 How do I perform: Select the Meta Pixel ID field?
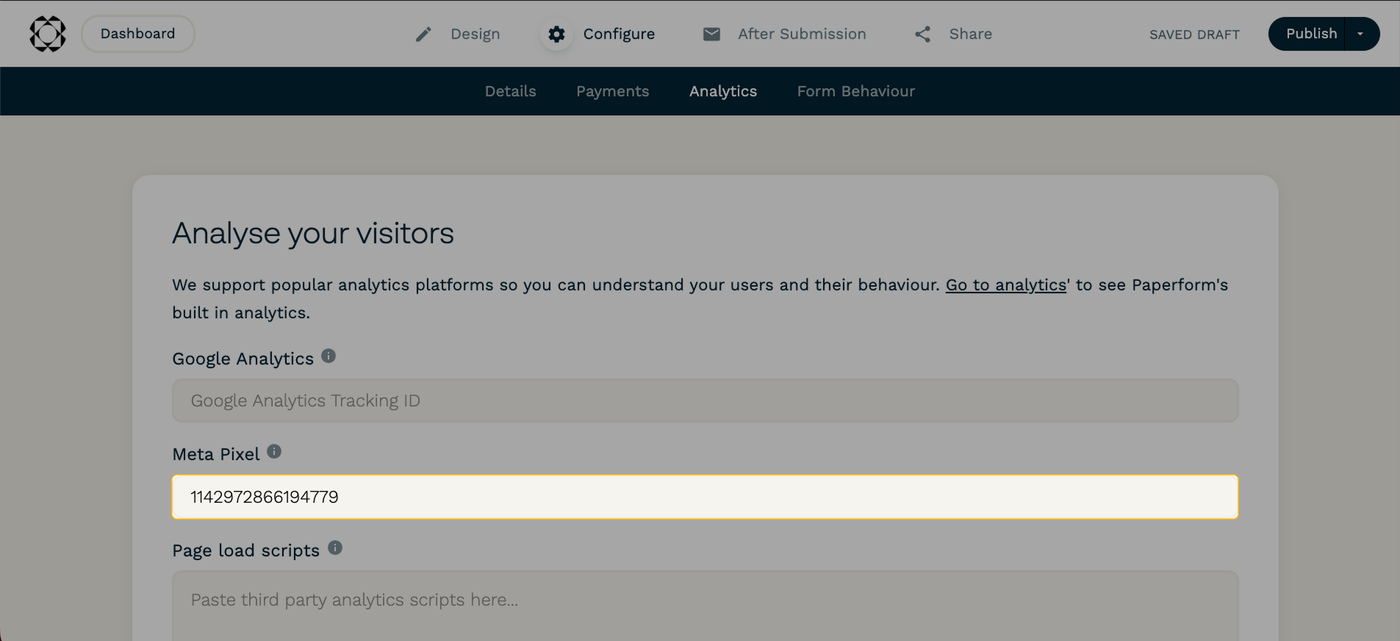705,496
